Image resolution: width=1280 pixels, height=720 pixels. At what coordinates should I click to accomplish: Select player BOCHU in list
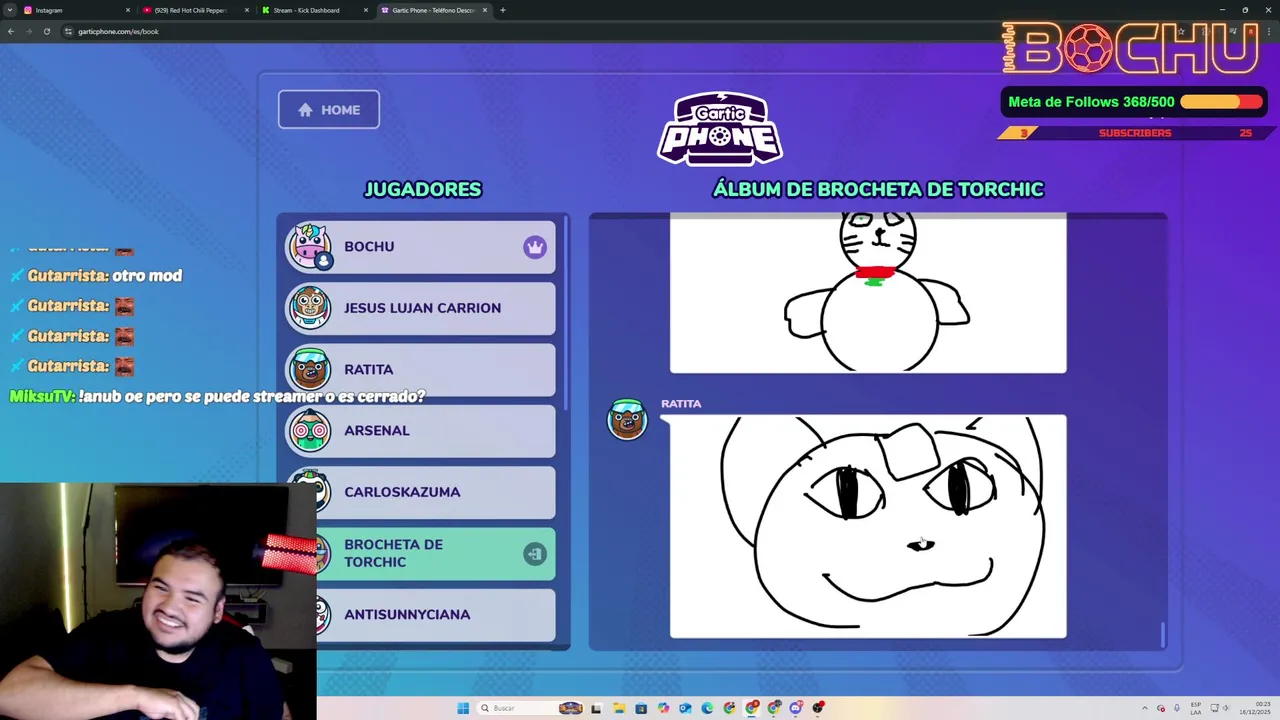(420, 247)
